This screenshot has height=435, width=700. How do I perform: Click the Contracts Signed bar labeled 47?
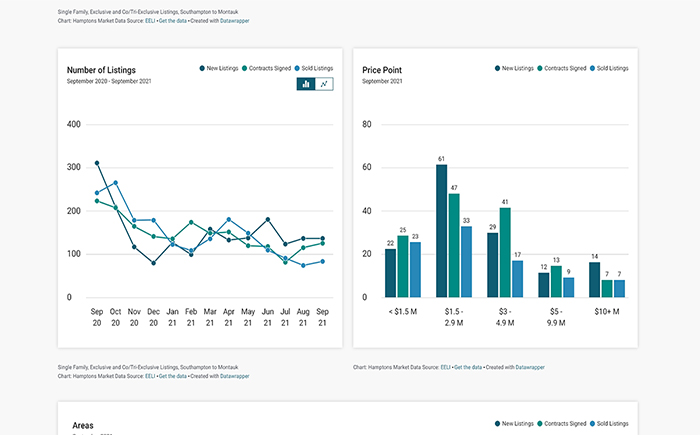click(x=454, y=246)
